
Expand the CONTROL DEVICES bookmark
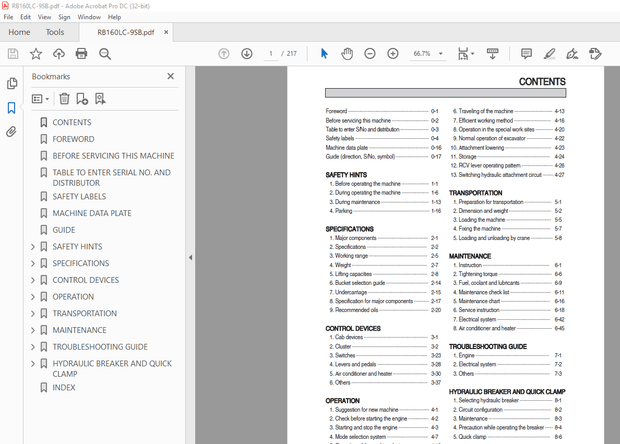33,280
